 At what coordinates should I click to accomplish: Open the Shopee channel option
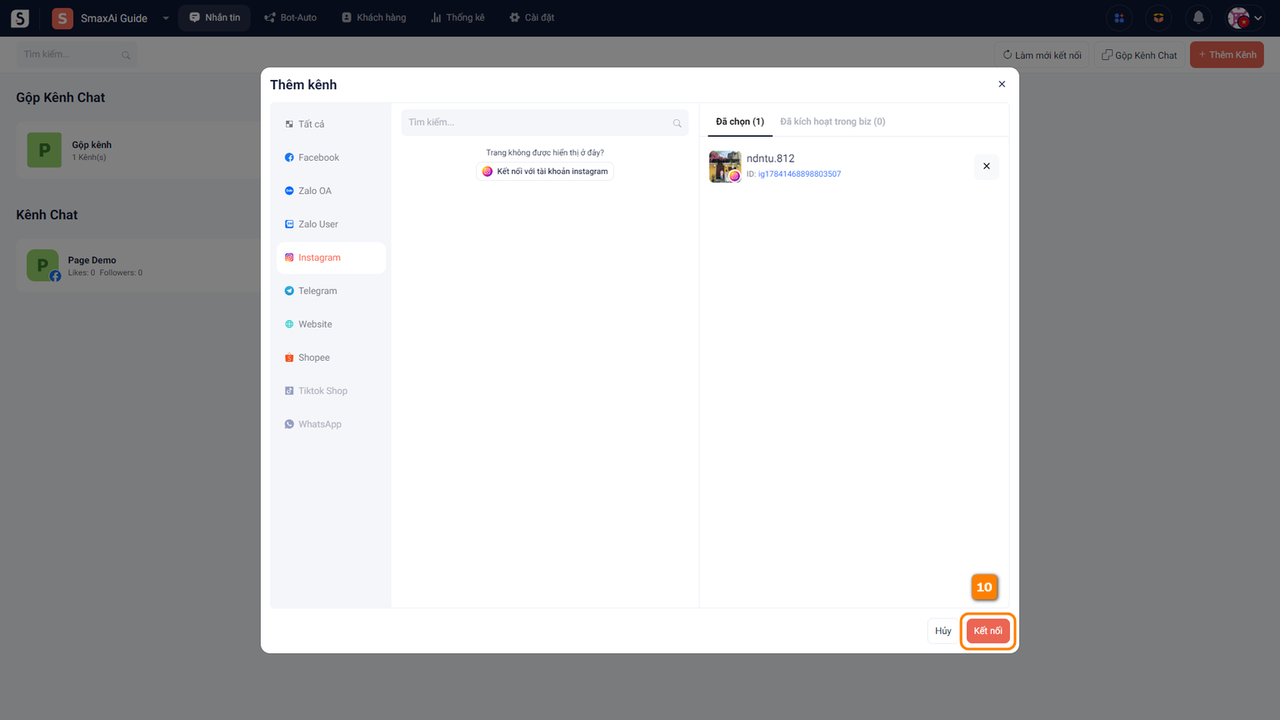point(313,358)
